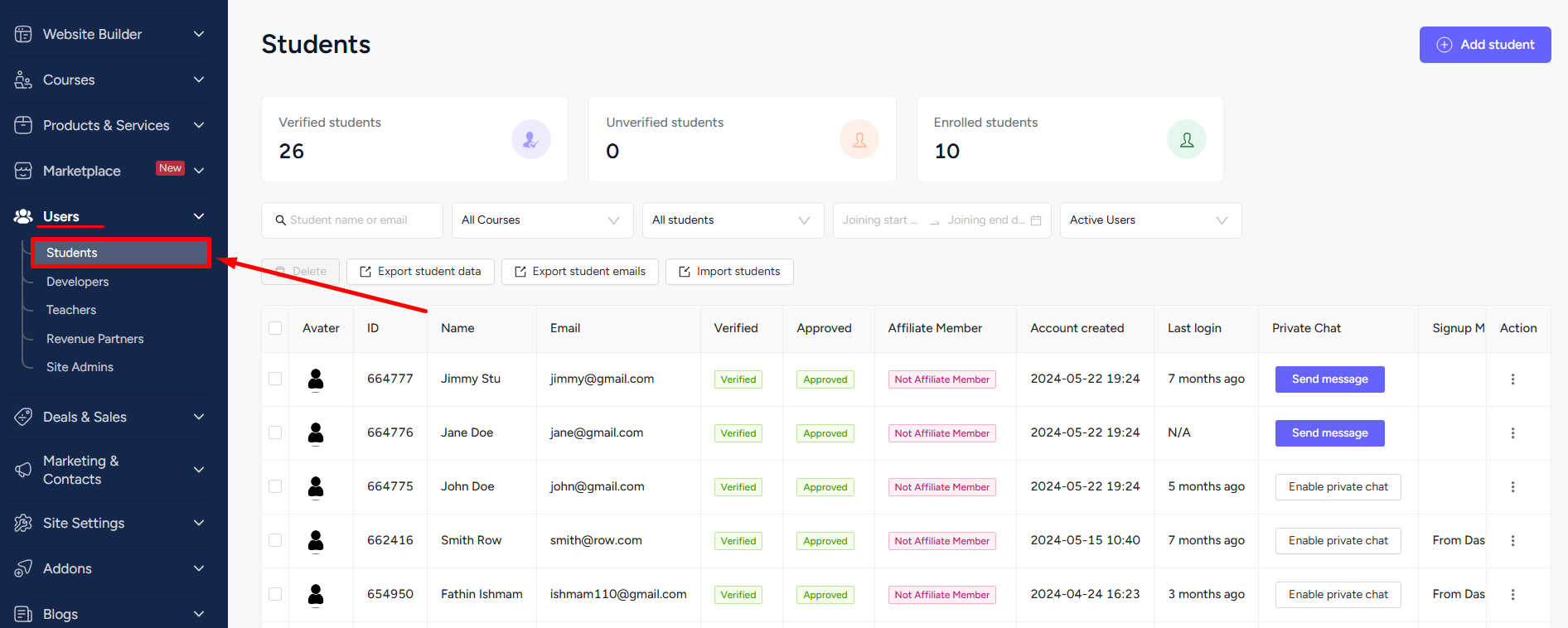Collapse the Users menu chevron

[x=199, y=216]
